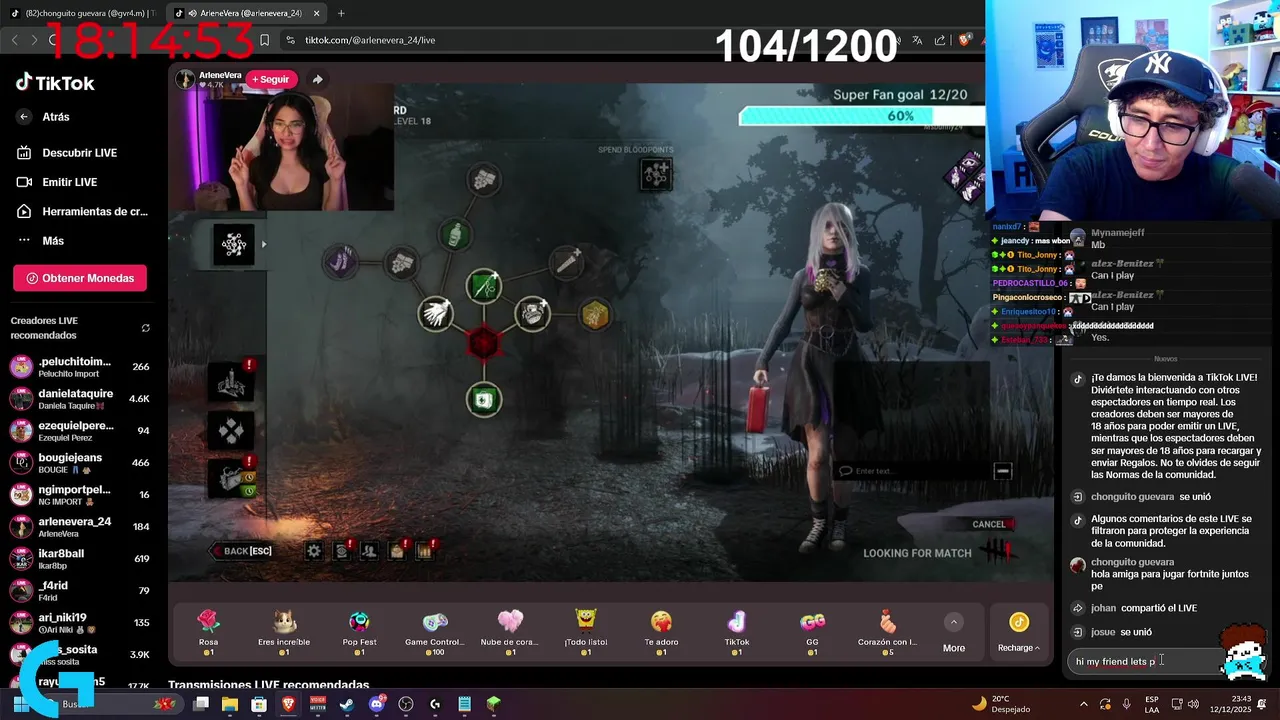Click the browser address bar URL
The height and width of the screenshot is (720, 1280).
[x=369, y=40]
